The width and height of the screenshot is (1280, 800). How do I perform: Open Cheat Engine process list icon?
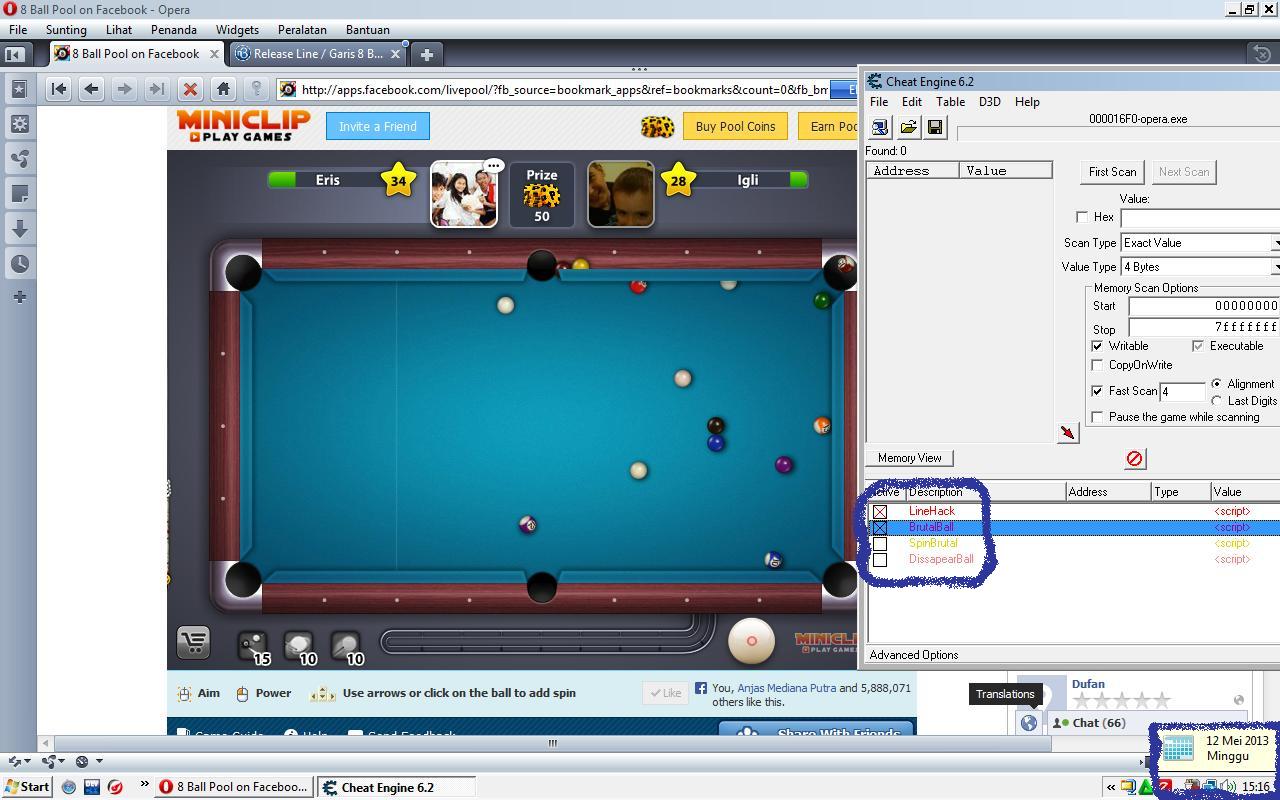point(880,127)
